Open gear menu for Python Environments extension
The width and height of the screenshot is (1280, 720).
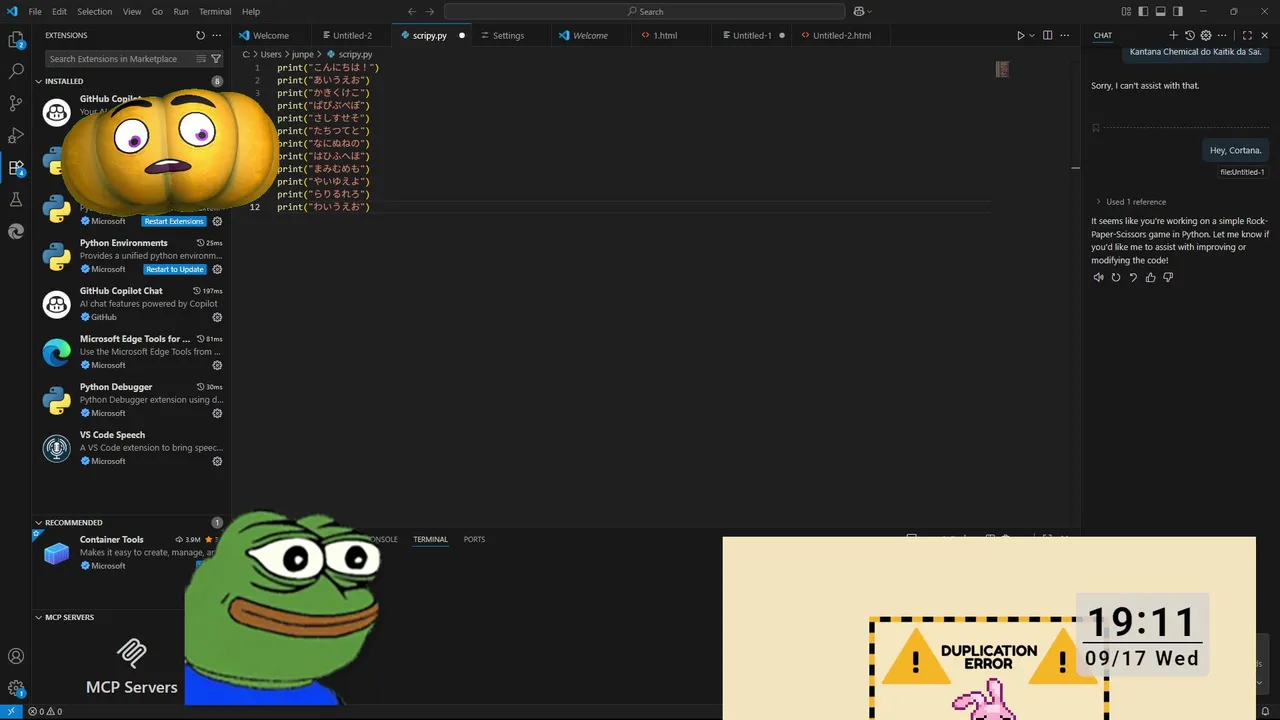point(217,269)
